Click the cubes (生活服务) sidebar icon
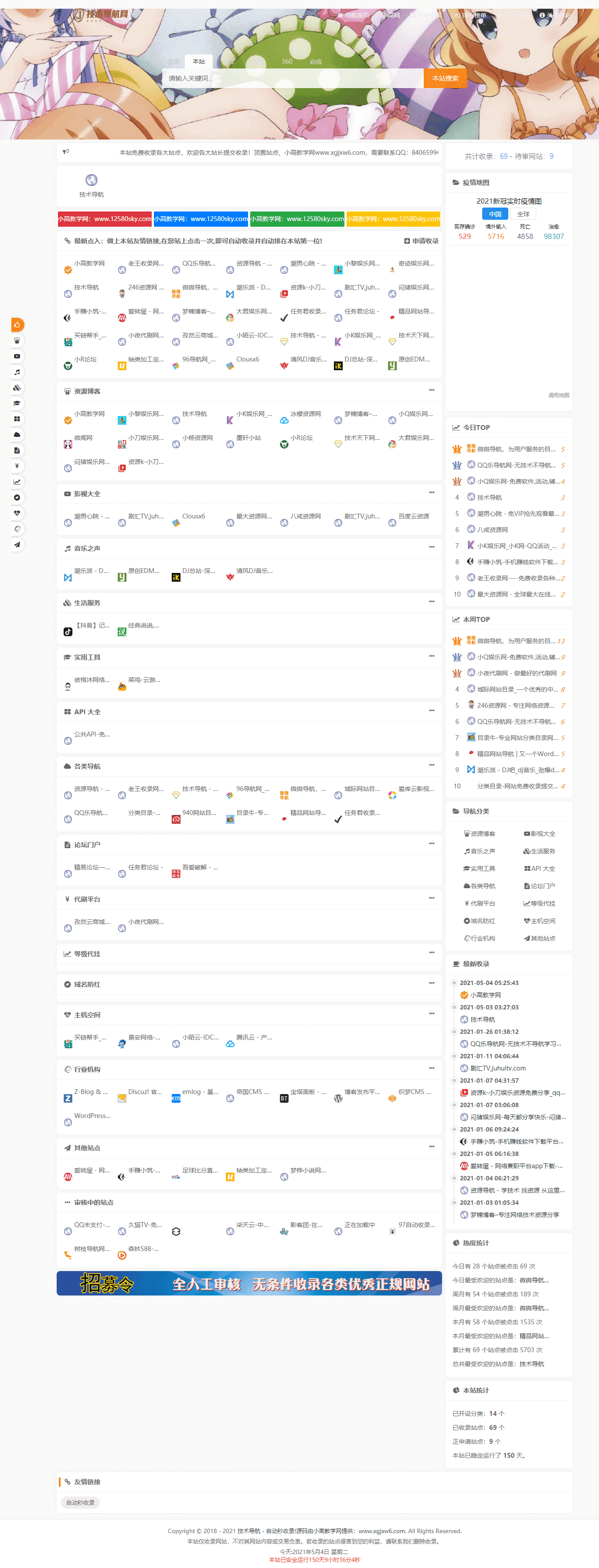599x1568 pixels. click(x=17, y=388)
